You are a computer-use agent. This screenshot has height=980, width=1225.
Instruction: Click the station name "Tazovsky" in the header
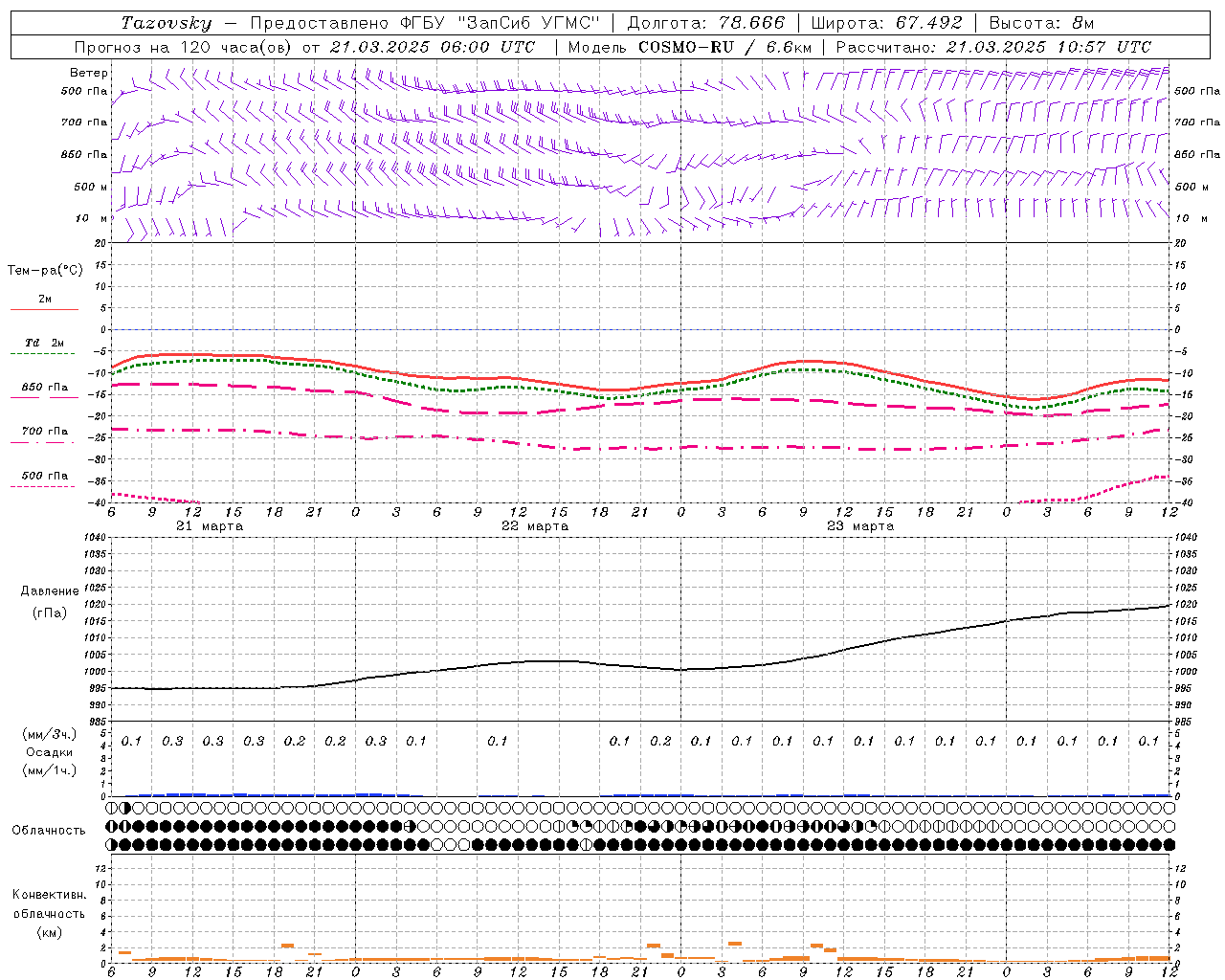tap(166, 23)
